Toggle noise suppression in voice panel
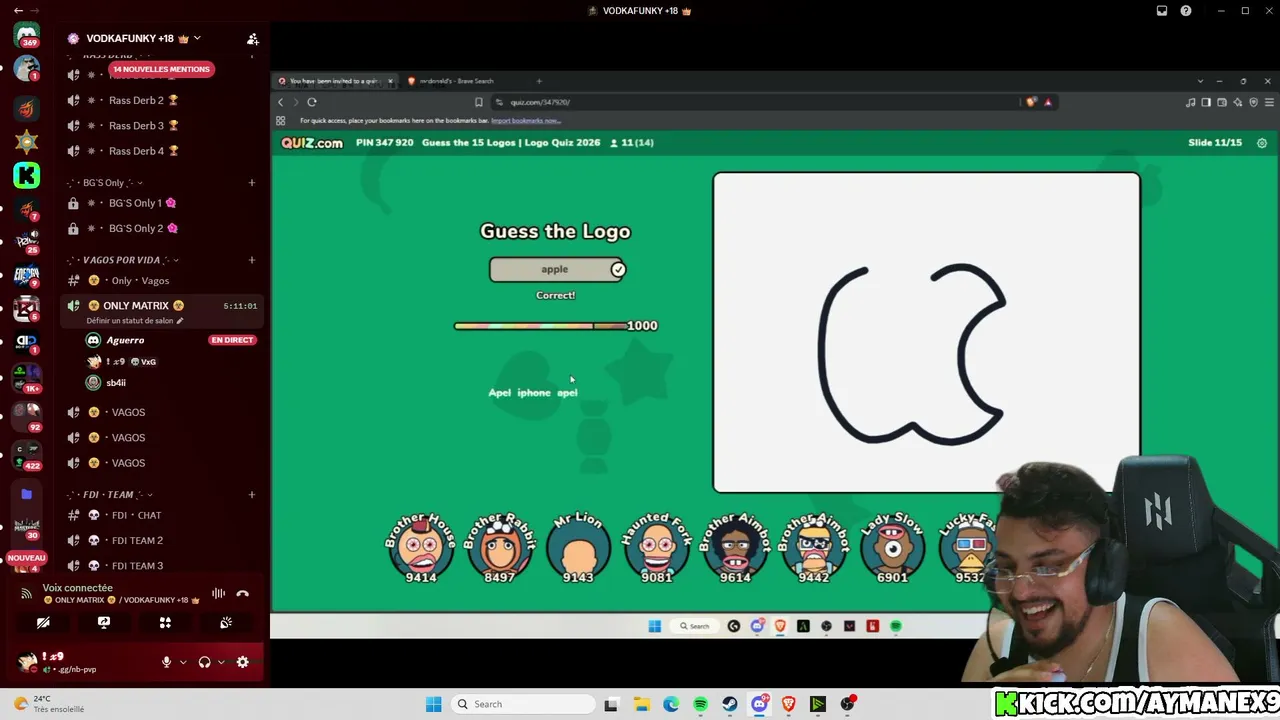The width and height of the screenshot is (1280, 720). (x=218, y=594)
